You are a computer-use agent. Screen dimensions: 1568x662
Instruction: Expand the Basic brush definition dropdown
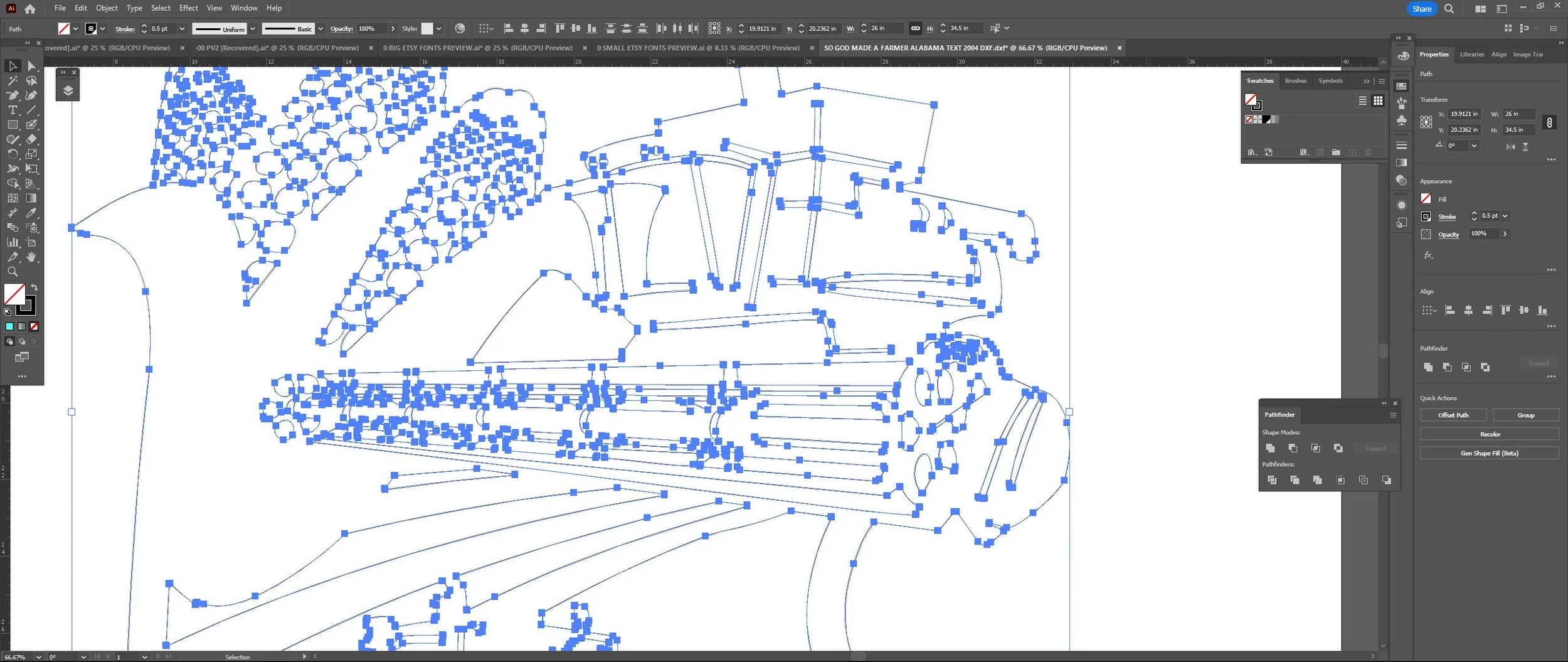tap(320, 29)
